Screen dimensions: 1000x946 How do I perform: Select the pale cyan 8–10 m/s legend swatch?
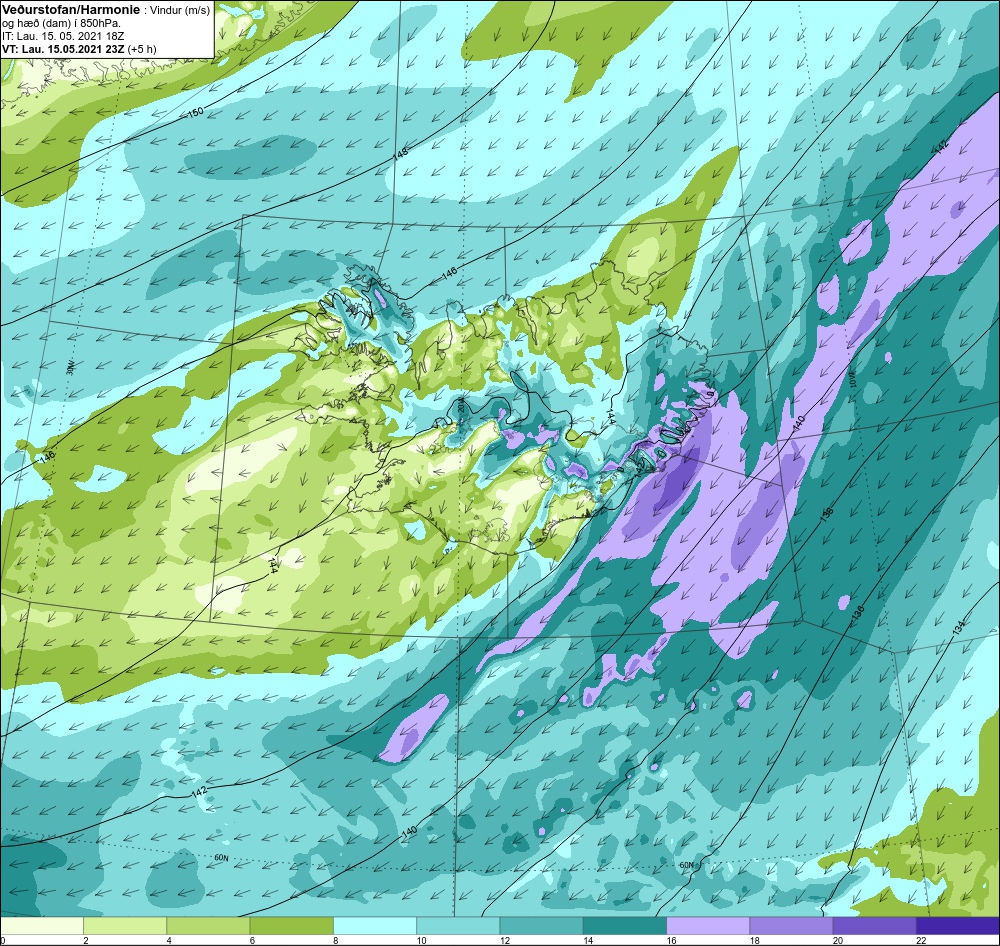click(x=375, y=925)
